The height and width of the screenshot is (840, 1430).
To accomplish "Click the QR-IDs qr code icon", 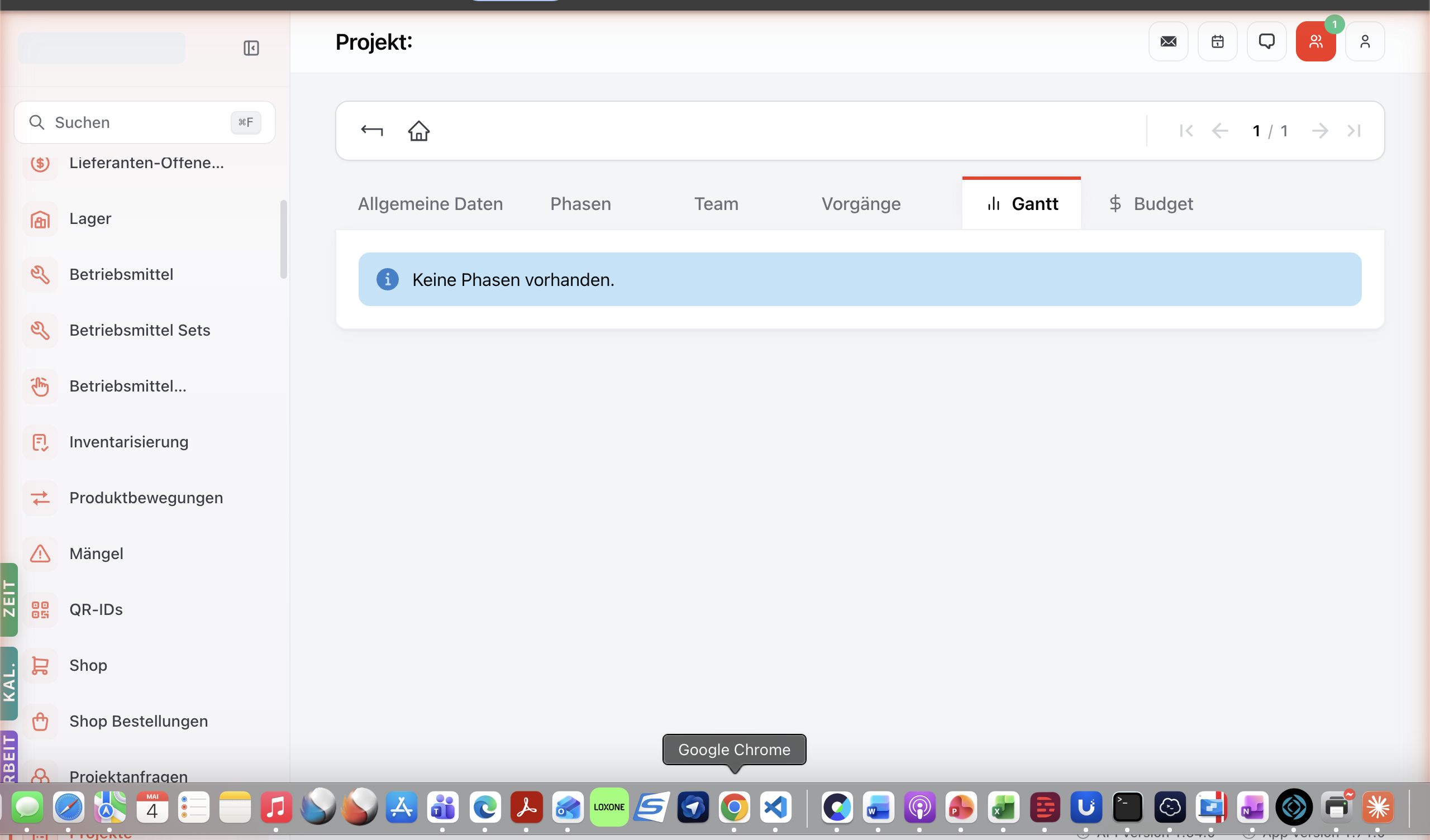I will pyautogui.click(x=40, y=610).
